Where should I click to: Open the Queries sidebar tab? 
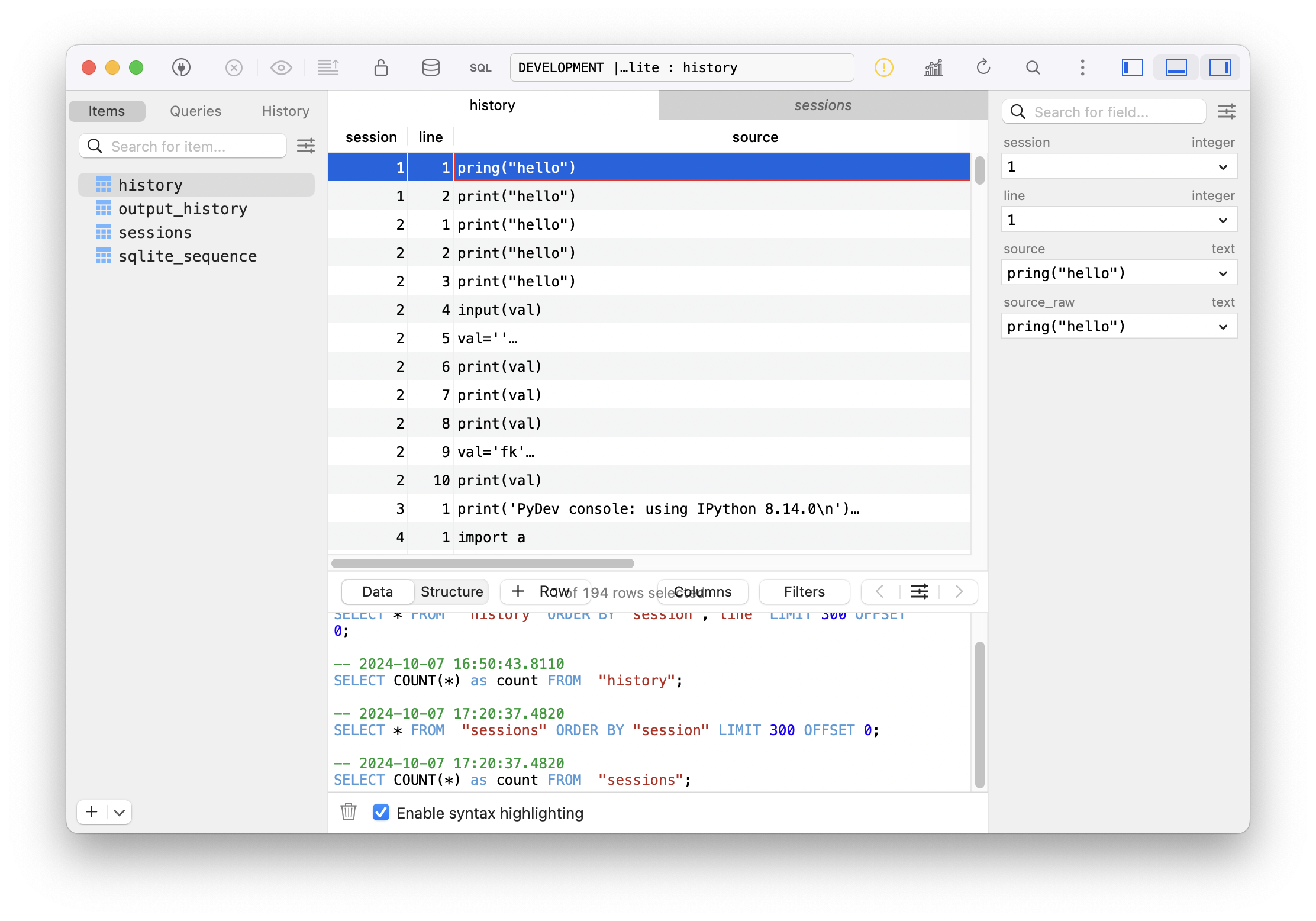coord(195,111)
